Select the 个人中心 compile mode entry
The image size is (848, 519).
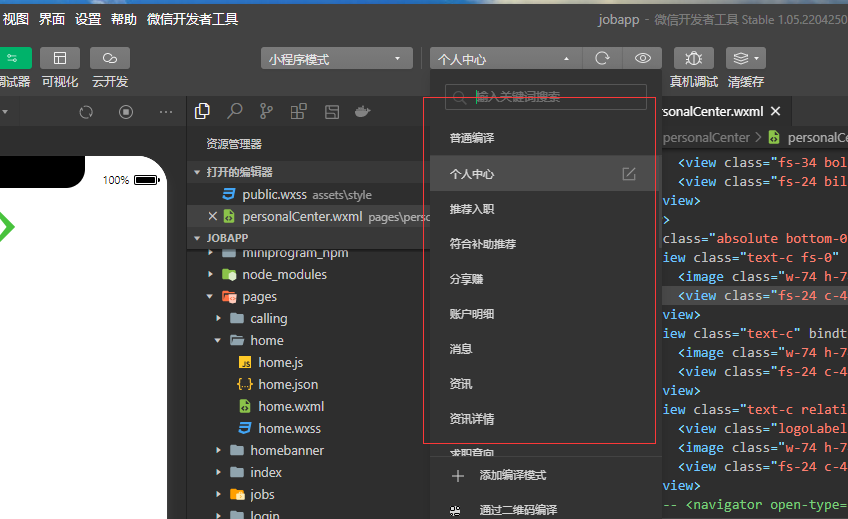(546, 174)
